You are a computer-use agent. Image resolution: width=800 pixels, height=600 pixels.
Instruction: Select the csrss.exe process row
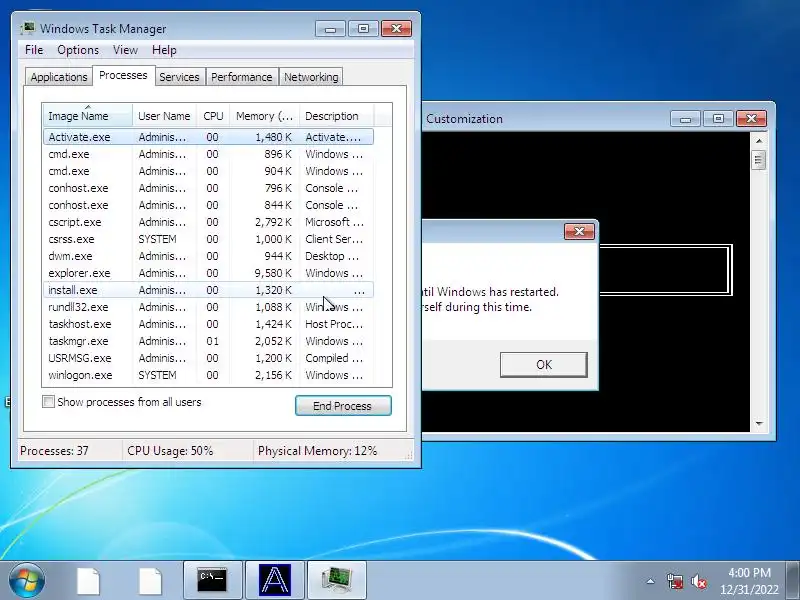click(209, 239)
